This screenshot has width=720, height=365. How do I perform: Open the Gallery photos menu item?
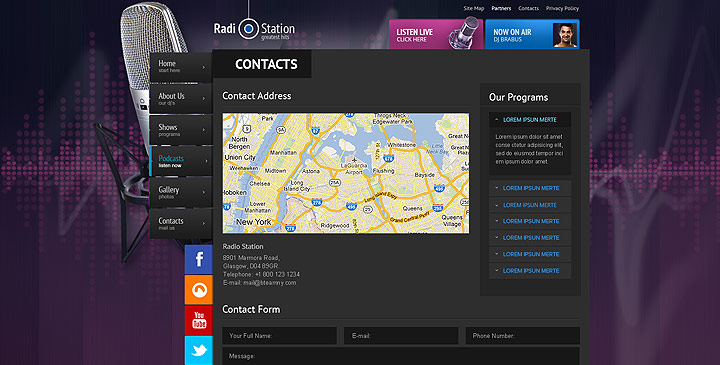pos(180,192)
